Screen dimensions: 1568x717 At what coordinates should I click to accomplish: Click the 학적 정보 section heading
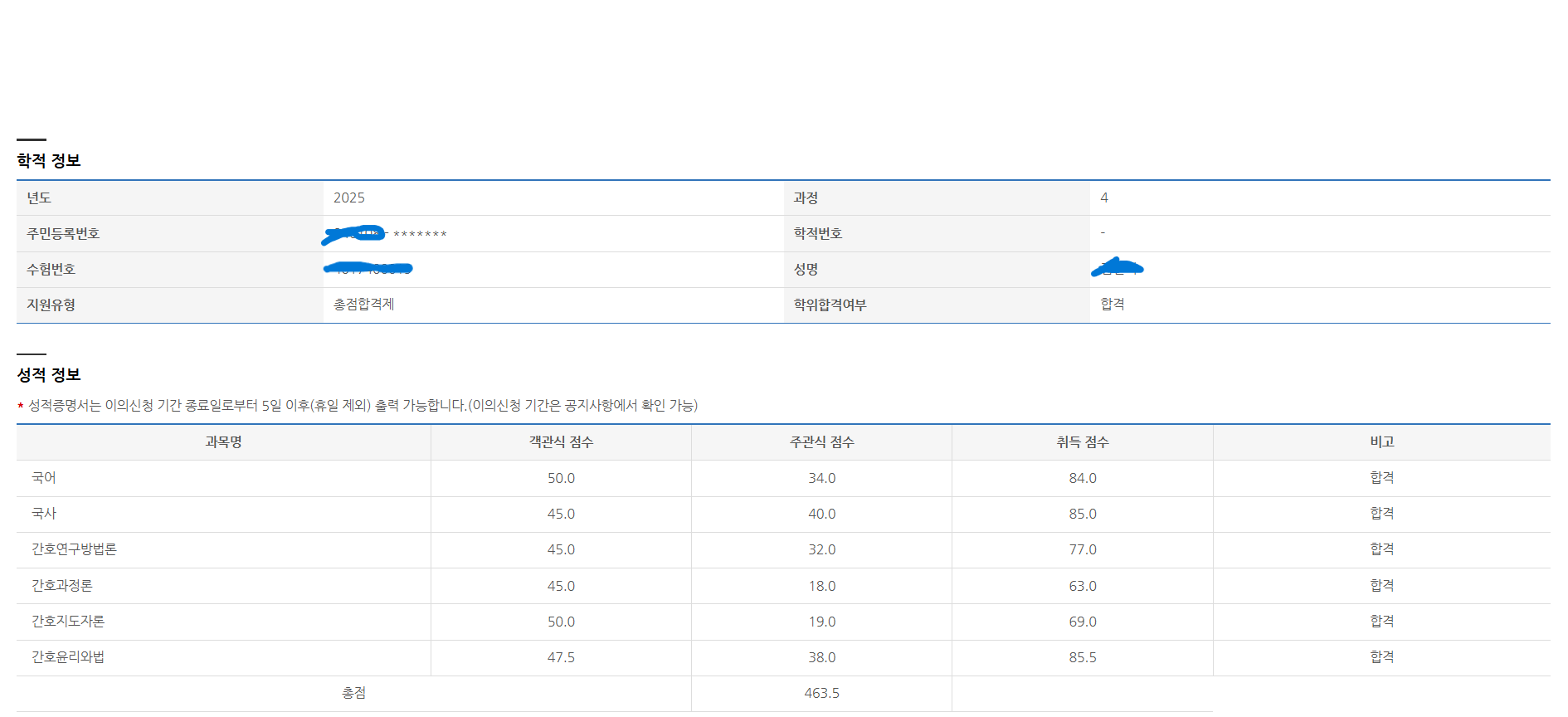pyautogui.click(x=49, y=161)
